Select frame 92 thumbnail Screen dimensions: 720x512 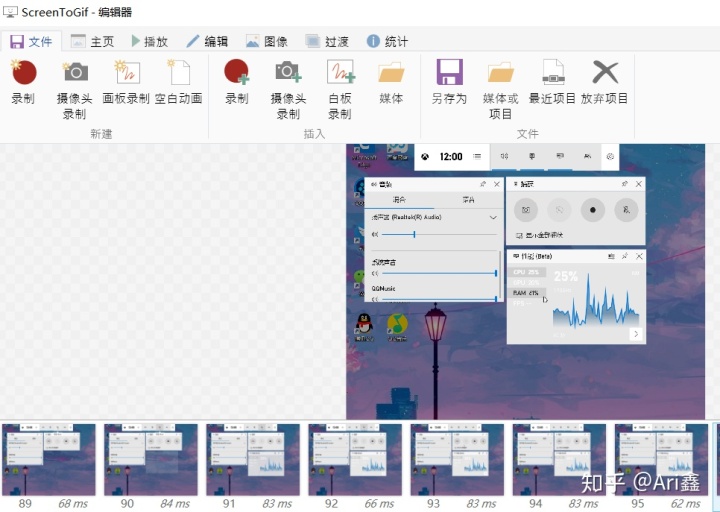click(x=355, y=460)
